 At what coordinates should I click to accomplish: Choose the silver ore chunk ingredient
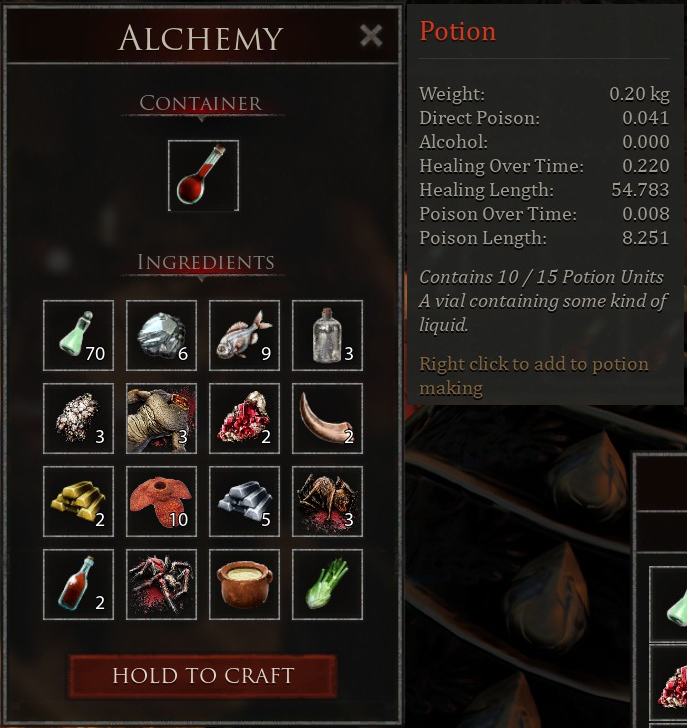161,335
